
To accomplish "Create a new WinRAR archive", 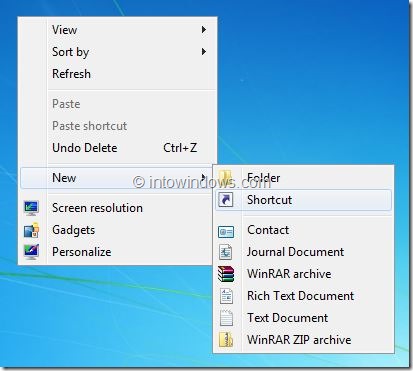I will click(303, 274).
